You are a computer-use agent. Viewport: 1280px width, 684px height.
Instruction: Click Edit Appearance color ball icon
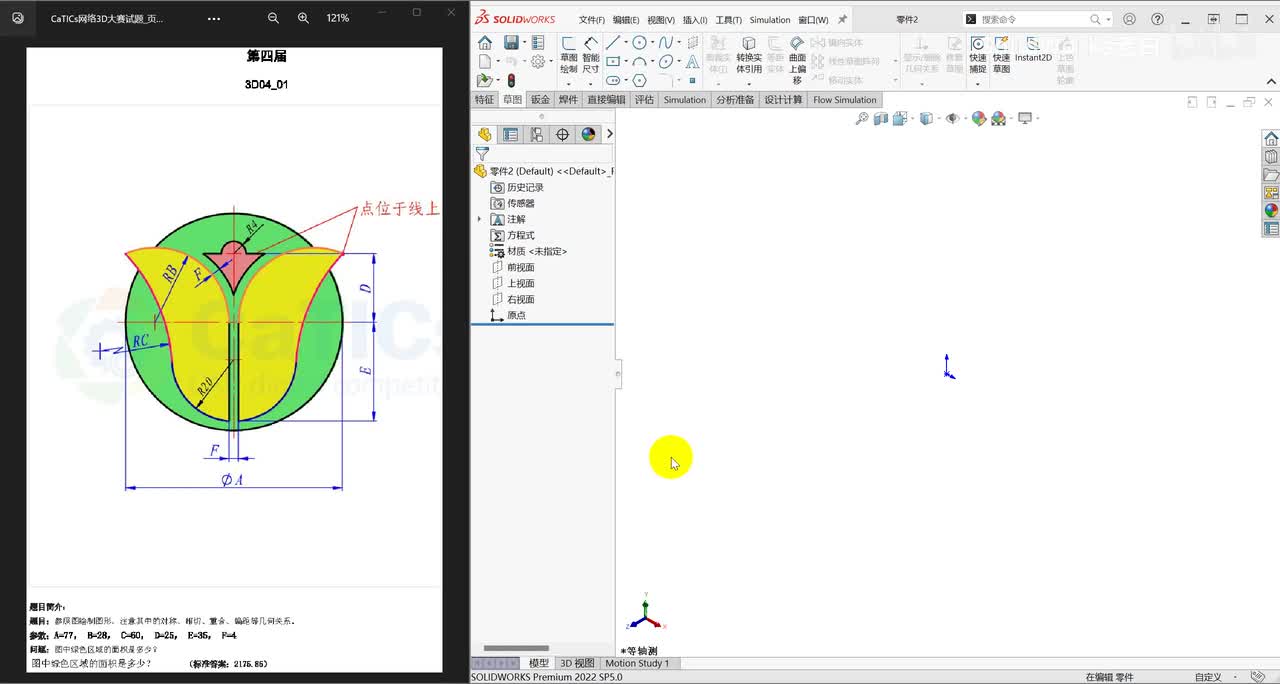click(x=979, y=118)
